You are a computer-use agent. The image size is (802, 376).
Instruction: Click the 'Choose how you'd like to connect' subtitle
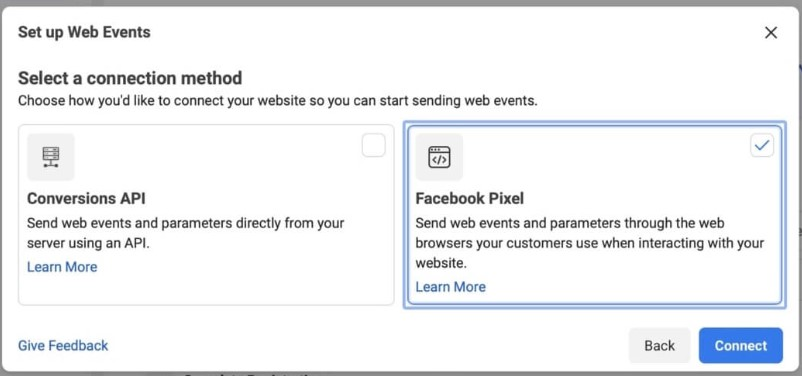(278, 101)
